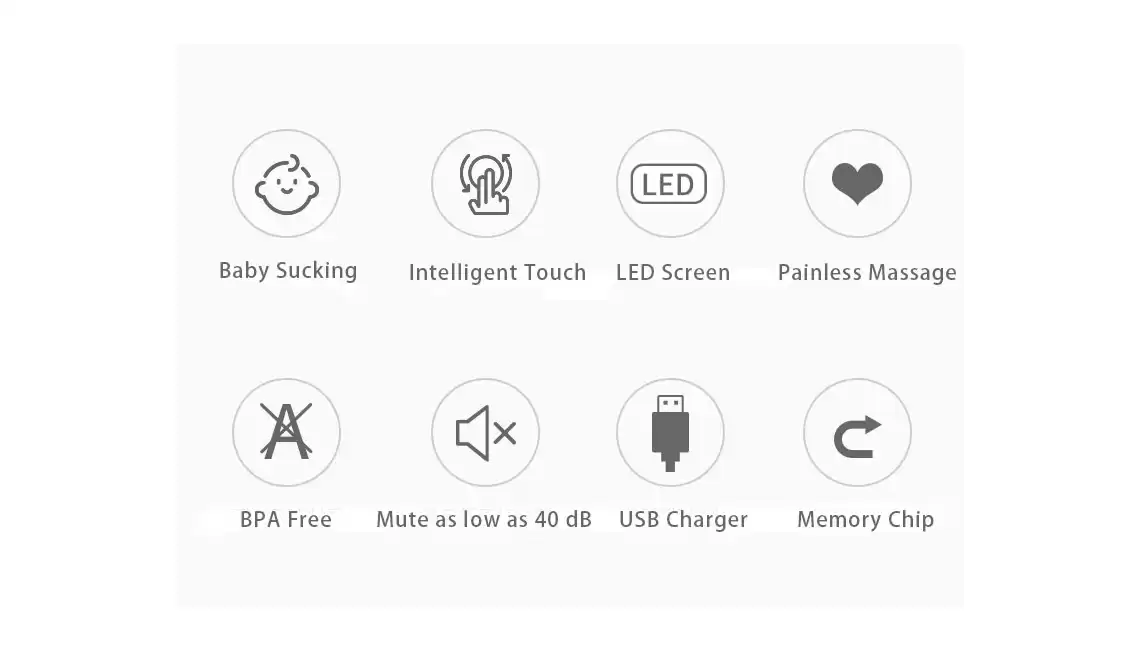Click the LED letters inside rounded rectangle
The width and height of the screenshot is (1140, 650).
tap(668, 185)
